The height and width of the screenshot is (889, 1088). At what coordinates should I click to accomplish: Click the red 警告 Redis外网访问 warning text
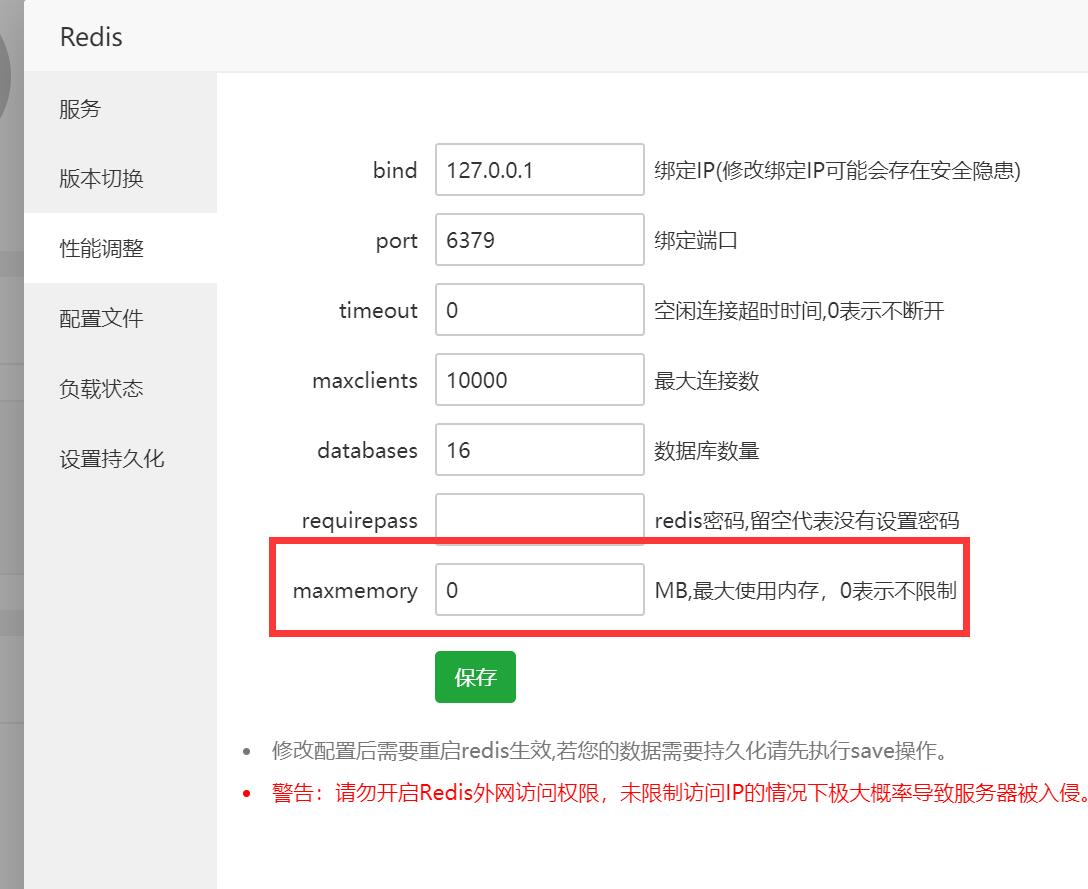click(679, 793)
